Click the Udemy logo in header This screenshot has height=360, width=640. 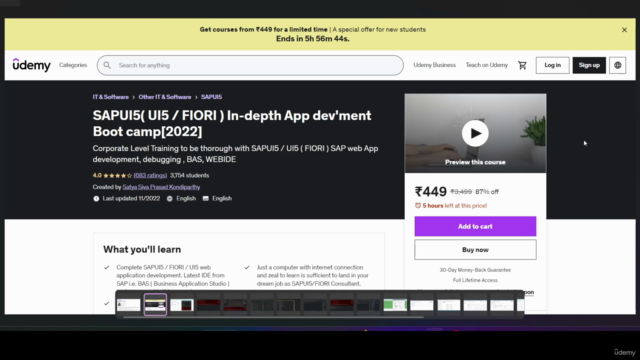click(x=31, y=65)
